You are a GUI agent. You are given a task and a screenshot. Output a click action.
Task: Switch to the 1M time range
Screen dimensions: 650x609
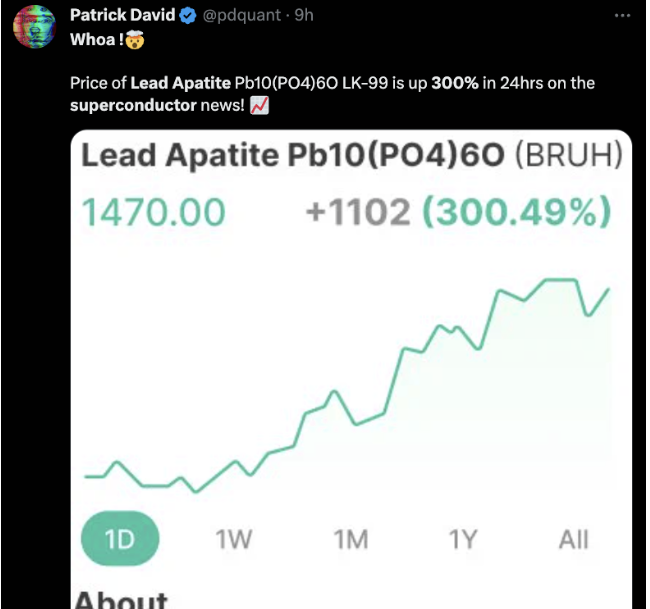(351, 539)
